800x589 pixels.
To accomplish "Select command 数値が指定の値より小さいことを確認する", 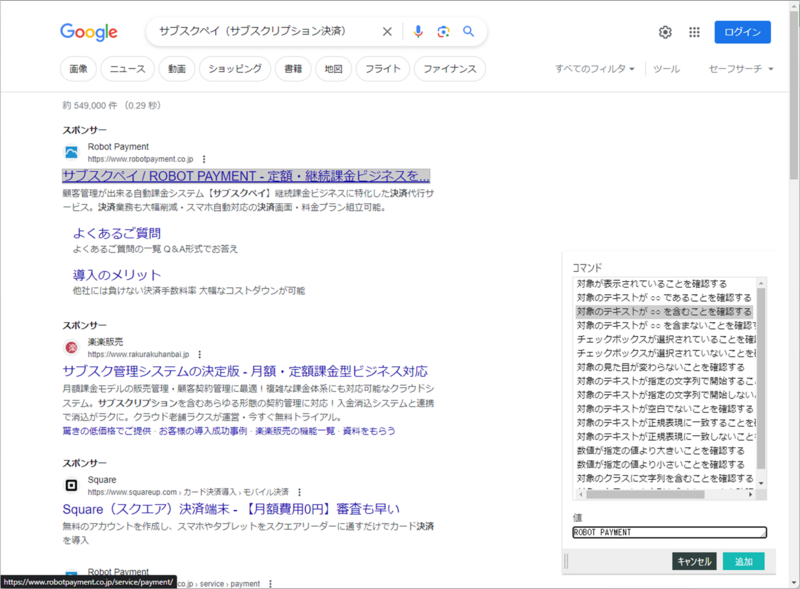I will [x=664, y=464].
